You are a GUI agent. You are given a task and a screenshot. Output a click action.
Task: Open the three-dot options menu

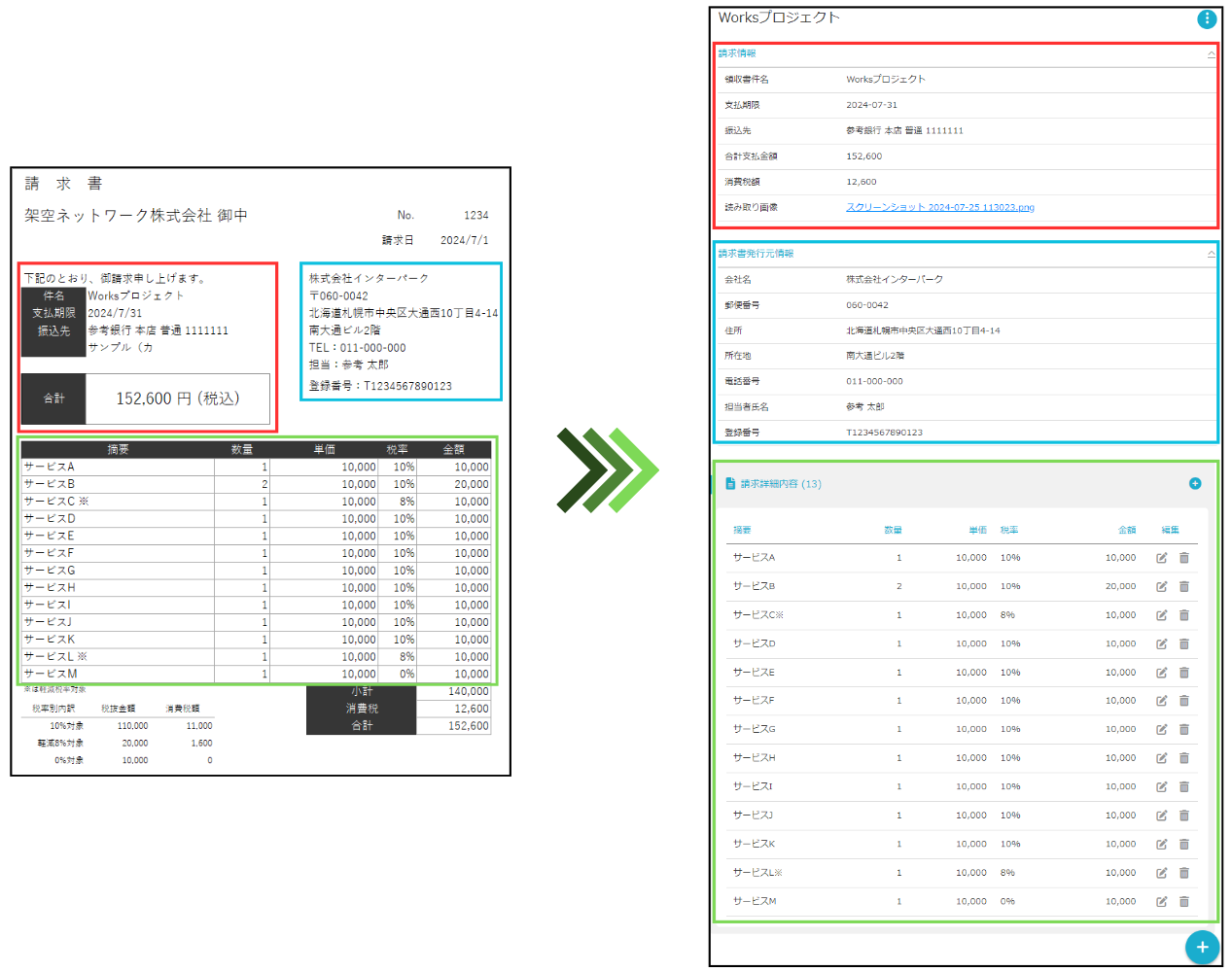(1206, 18)
